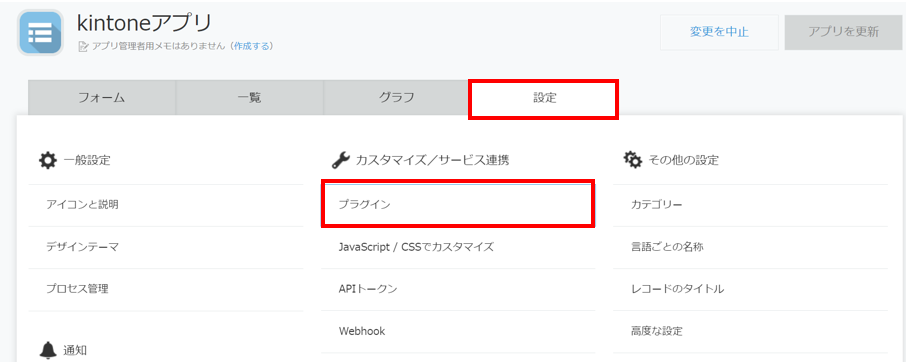The height and width of the screenshot is (363, 906).
Task: Click the gear icon beside 一般設定
Action: (48, 160)
